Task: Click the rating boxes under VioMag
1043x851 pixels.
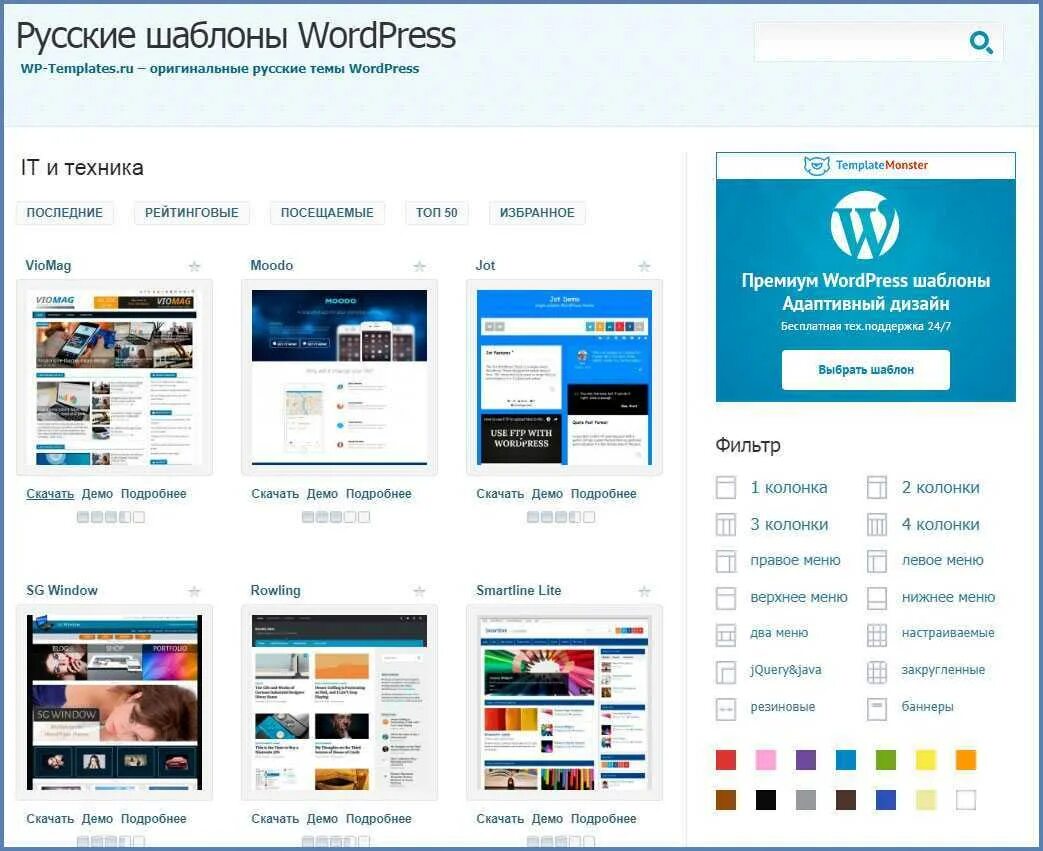Action: click(110, 517)
